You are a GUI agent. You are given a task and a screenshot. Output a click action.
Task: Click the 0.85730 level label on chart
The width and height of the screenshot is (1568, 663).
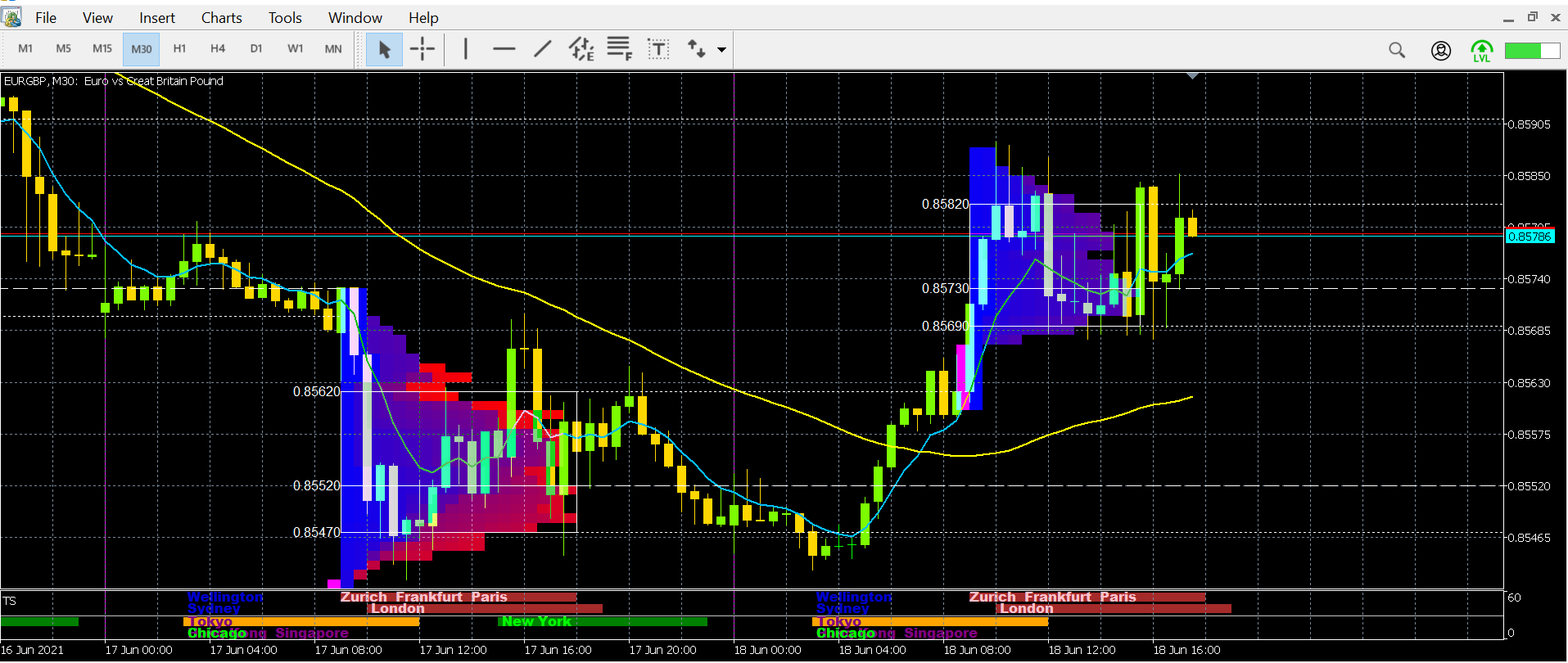click(x=946, y=288)
